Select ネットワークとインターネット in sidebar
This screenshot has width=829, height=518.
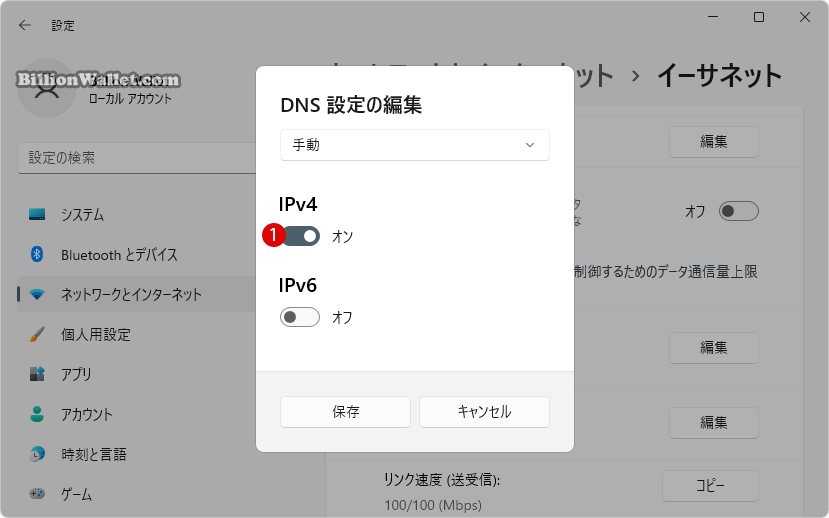pyautogui.click(x=137, y=294)
